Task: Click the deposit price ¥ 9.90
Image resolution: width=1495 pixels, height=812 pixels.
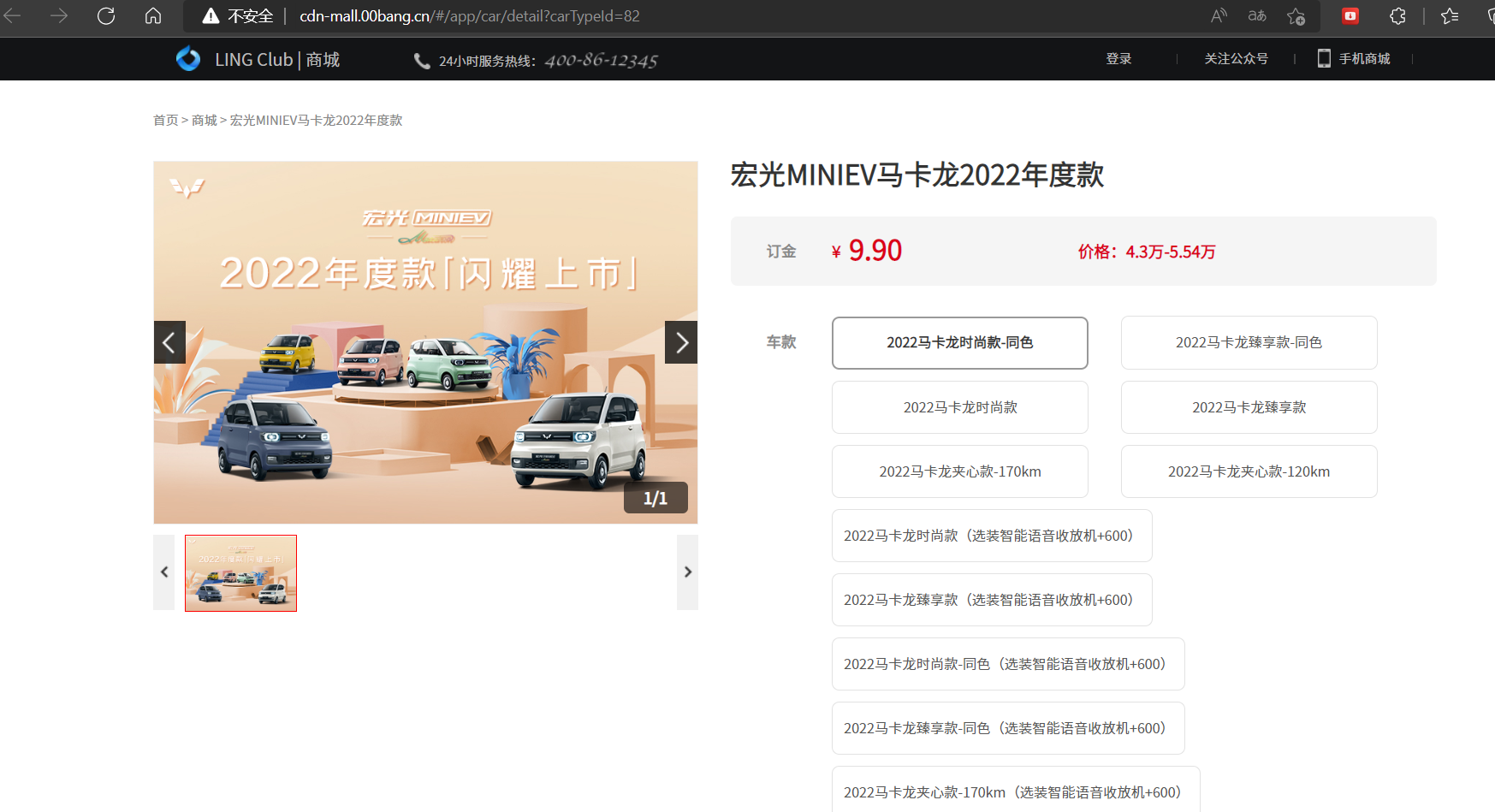Action: click(867, 251)
